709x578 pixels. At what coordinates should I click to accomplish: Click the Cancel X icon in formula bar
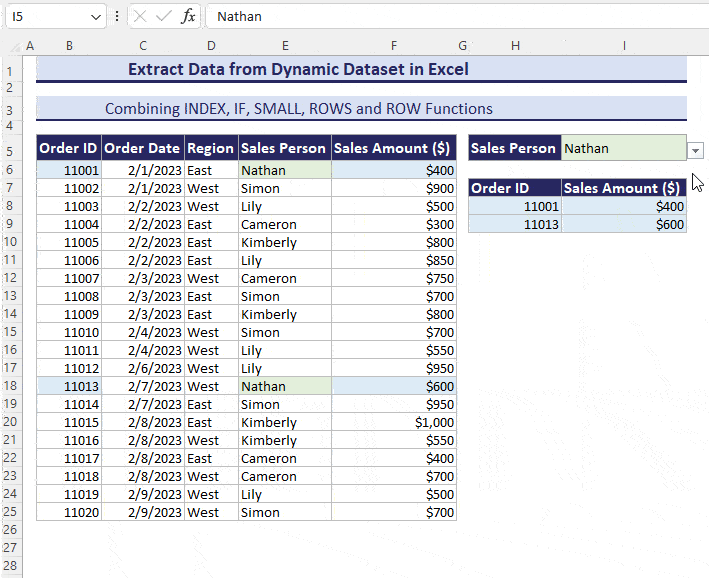140,17
